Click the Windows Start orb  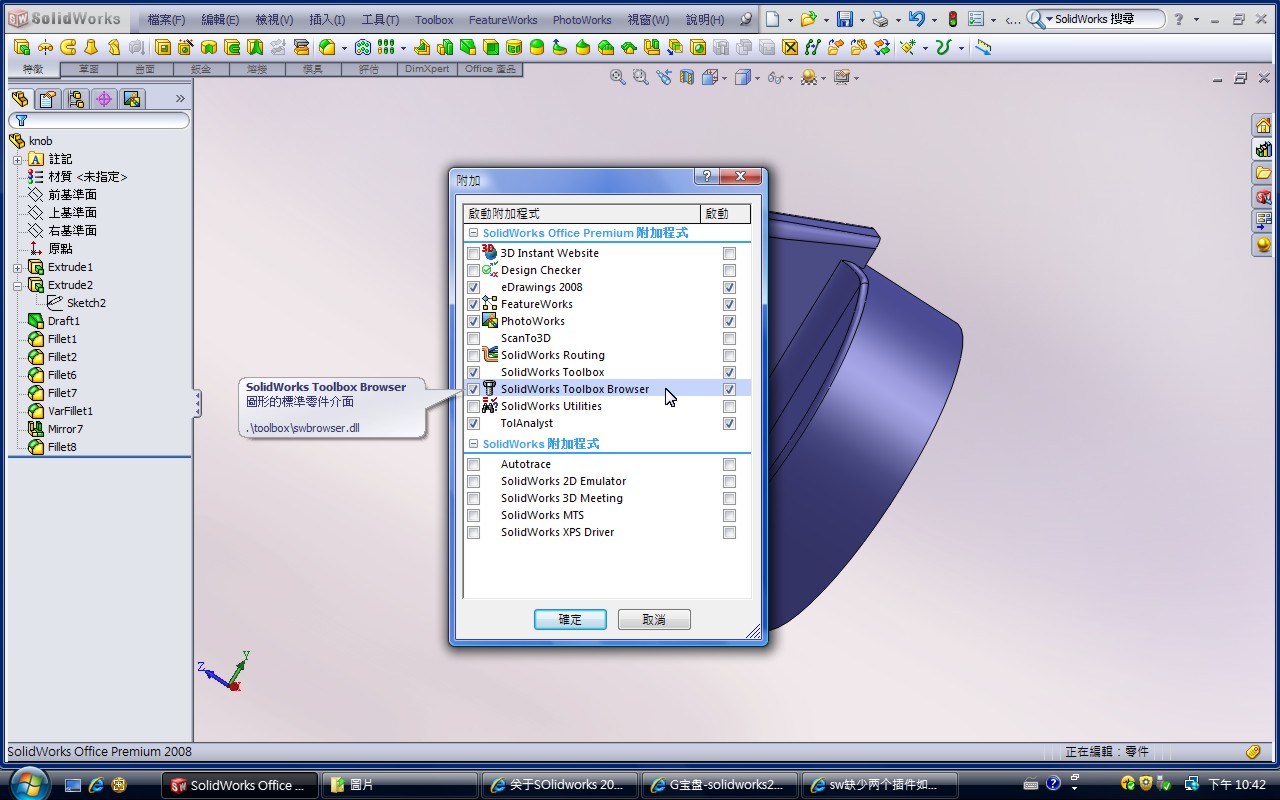pos(28,784)
